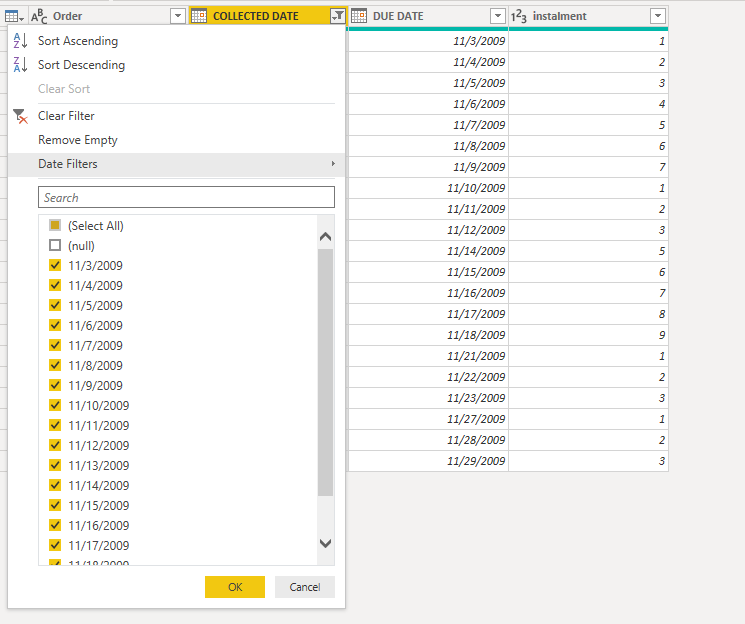This screenshot has height=624, width=745.
Task: Expand the Date Filters submenu arrow
Action: (x=333, y=164)
